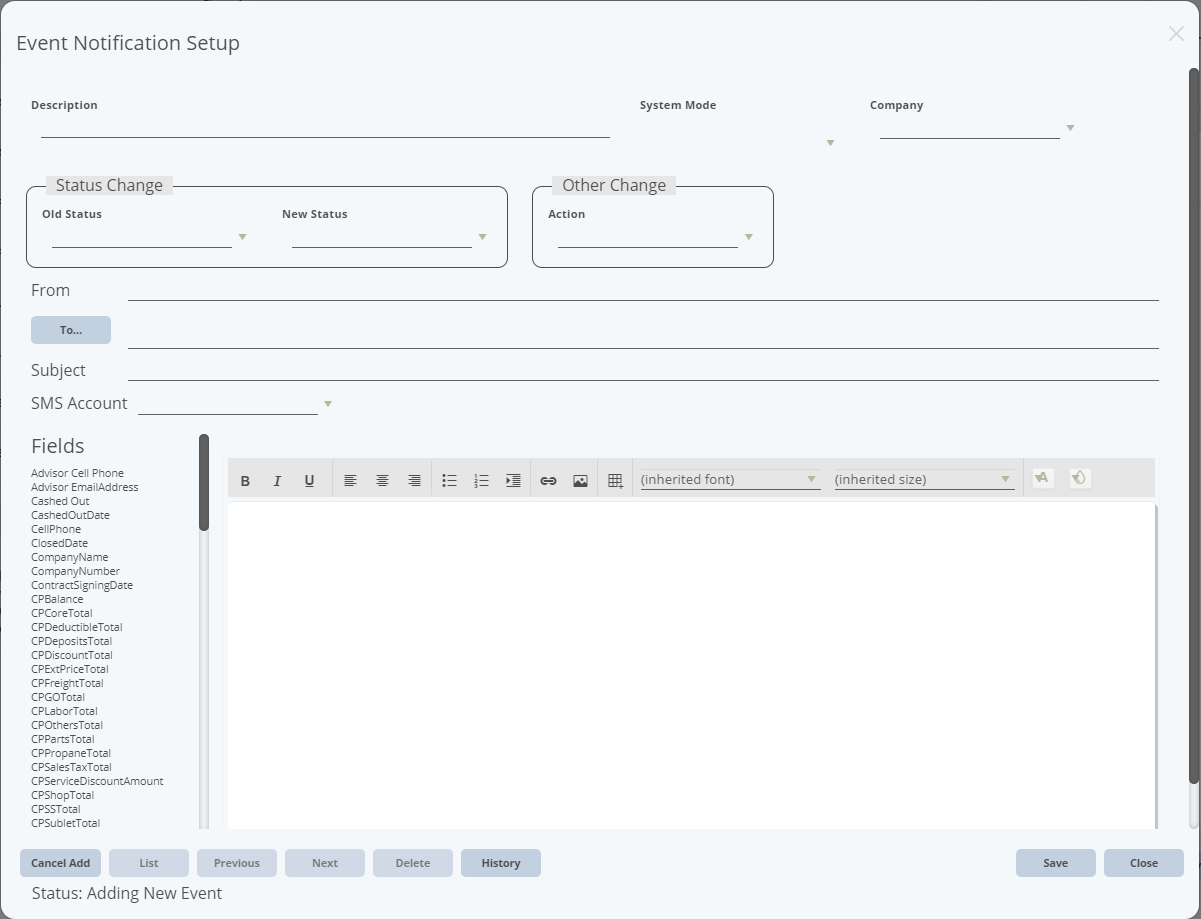
Task: Select CPServiceDiscountAmount field
Action: coord(97,781)
